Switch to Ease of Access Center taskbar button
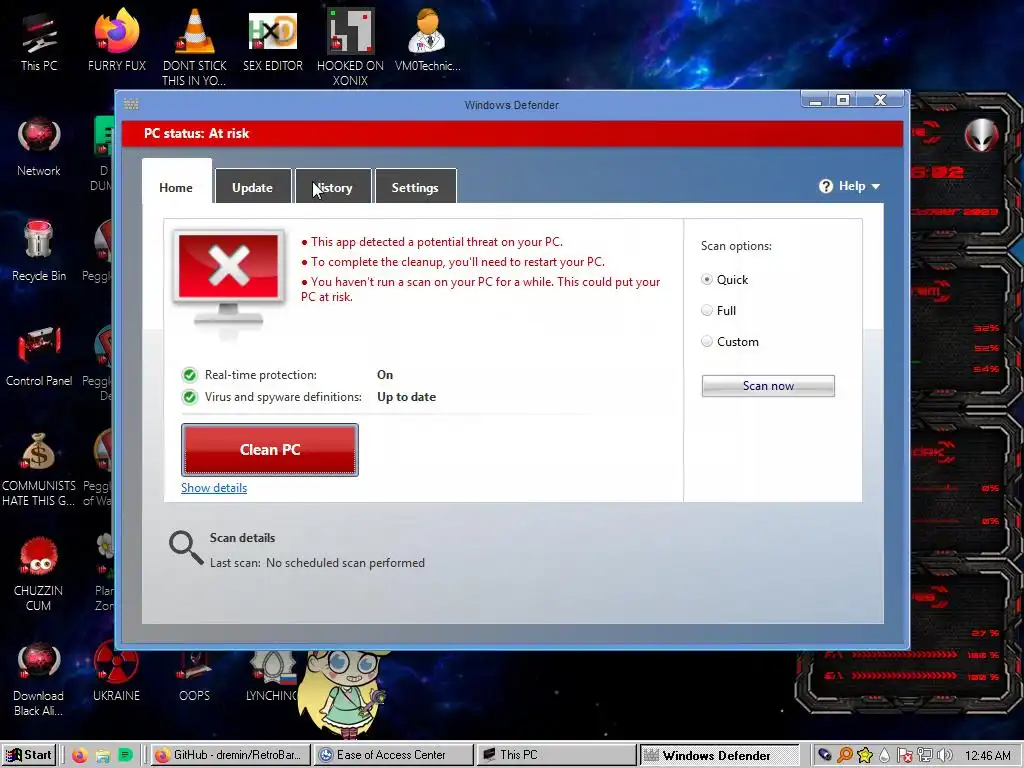 (392, 755)
